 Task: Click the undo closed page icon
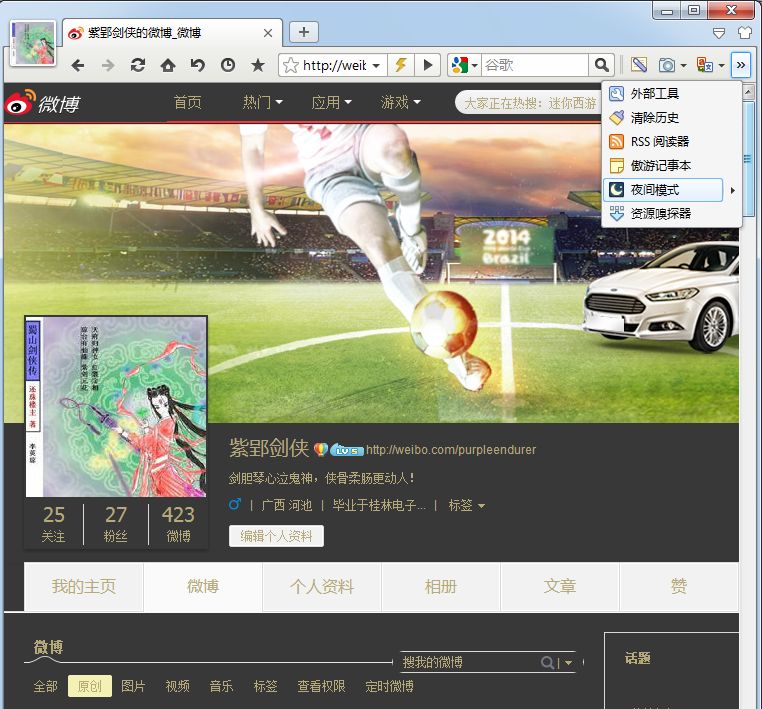tap(198, 65)
